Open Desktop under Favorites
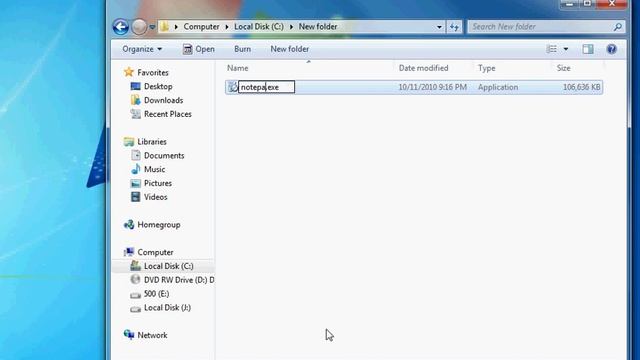Screen dimensions: 640x360 tap(158, 87)
